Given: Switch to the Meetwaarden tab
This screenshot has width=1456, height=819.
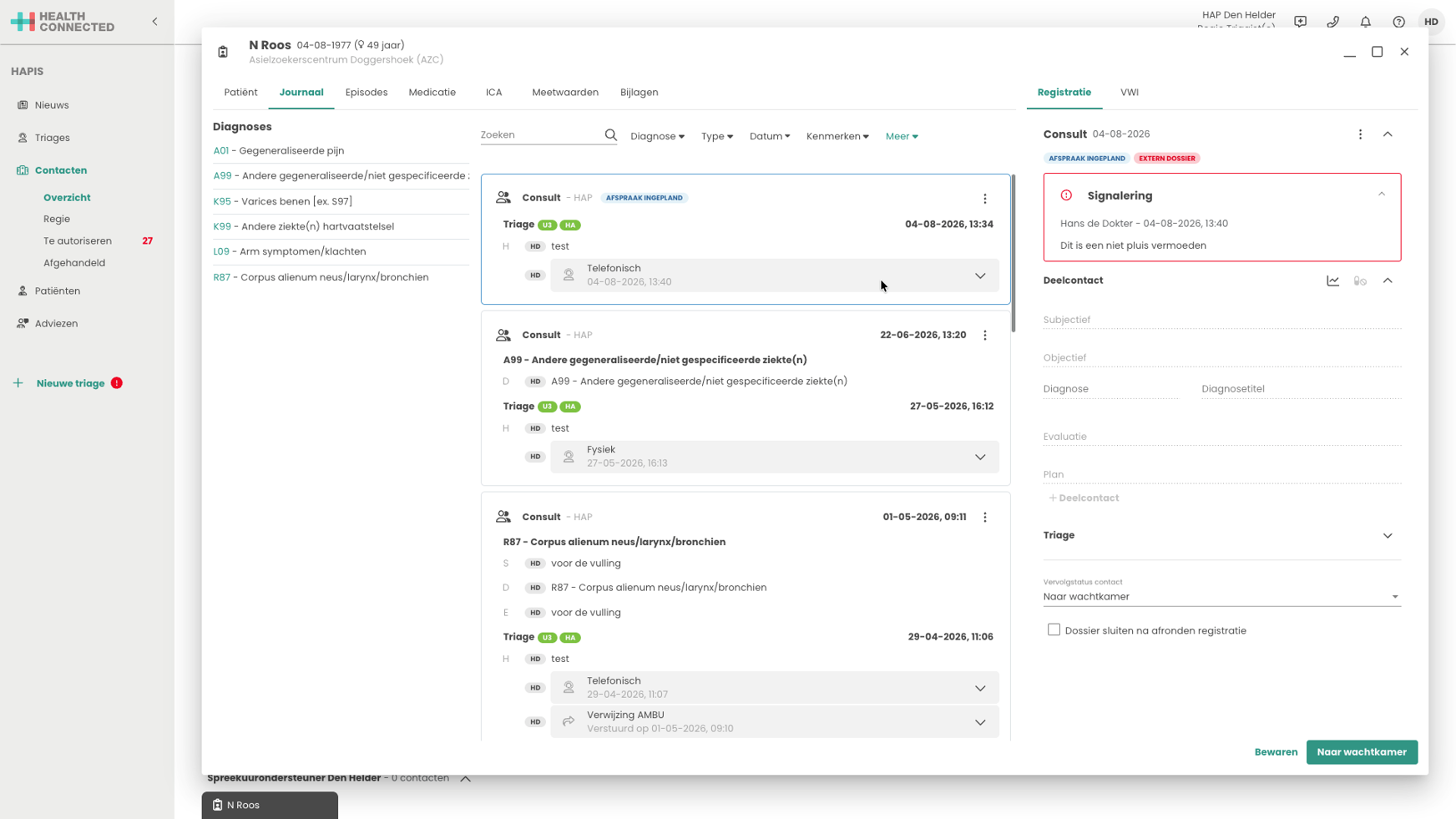Looking at the screenshot, I should 565,93.
